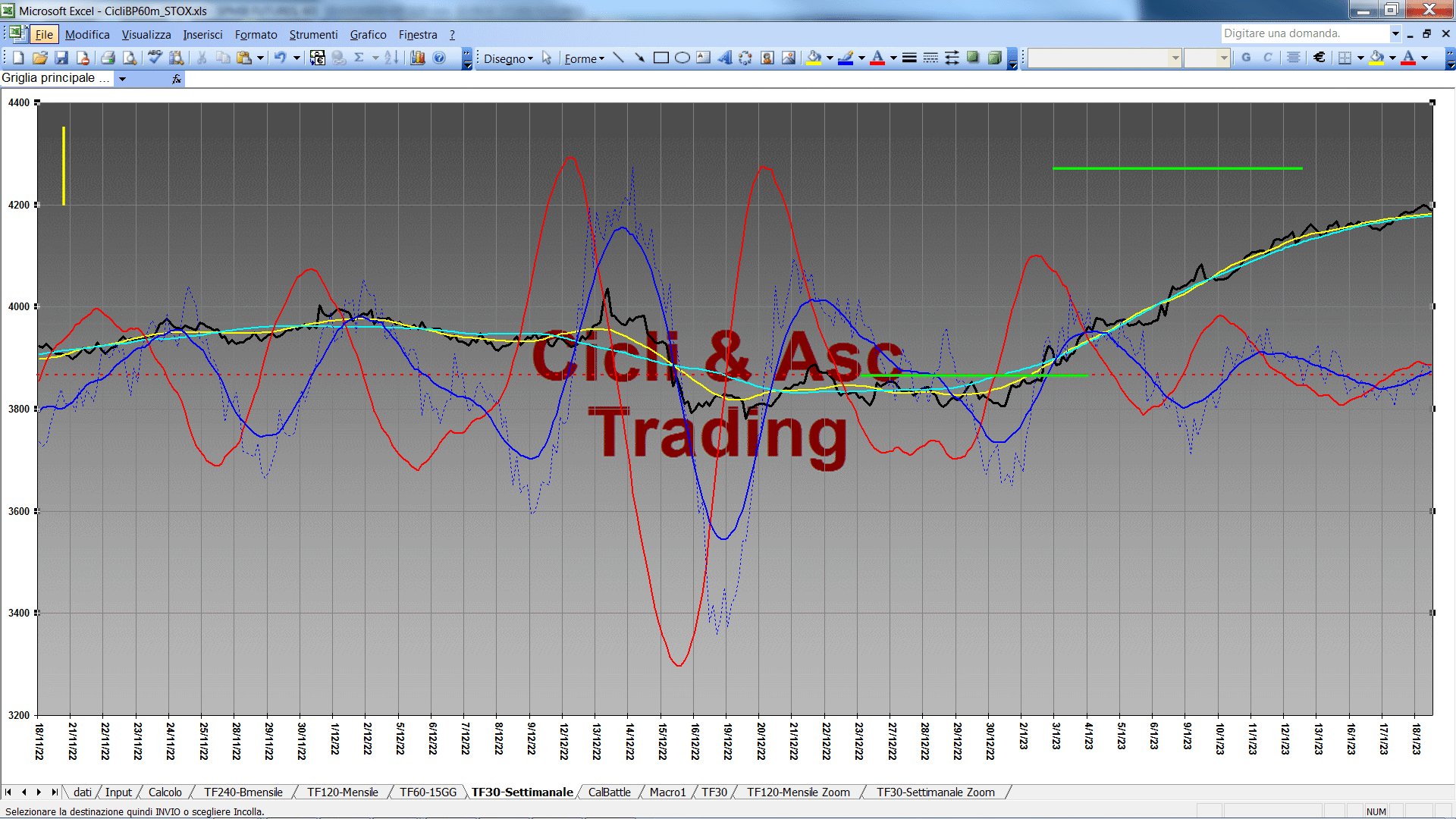Click the 'Digitare una domanda' help field
This screenshot has height=819, width=1456.
click(1304, 33)
